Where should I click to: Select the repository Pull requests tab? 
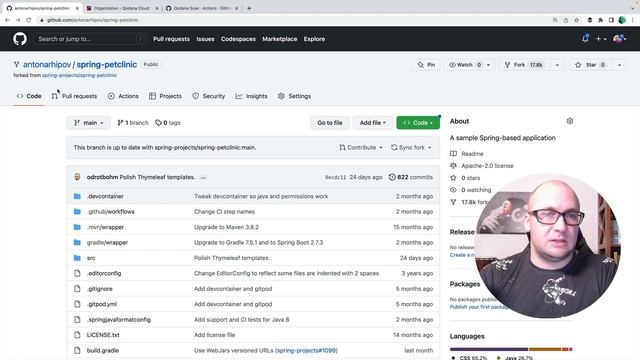[74, 96]
